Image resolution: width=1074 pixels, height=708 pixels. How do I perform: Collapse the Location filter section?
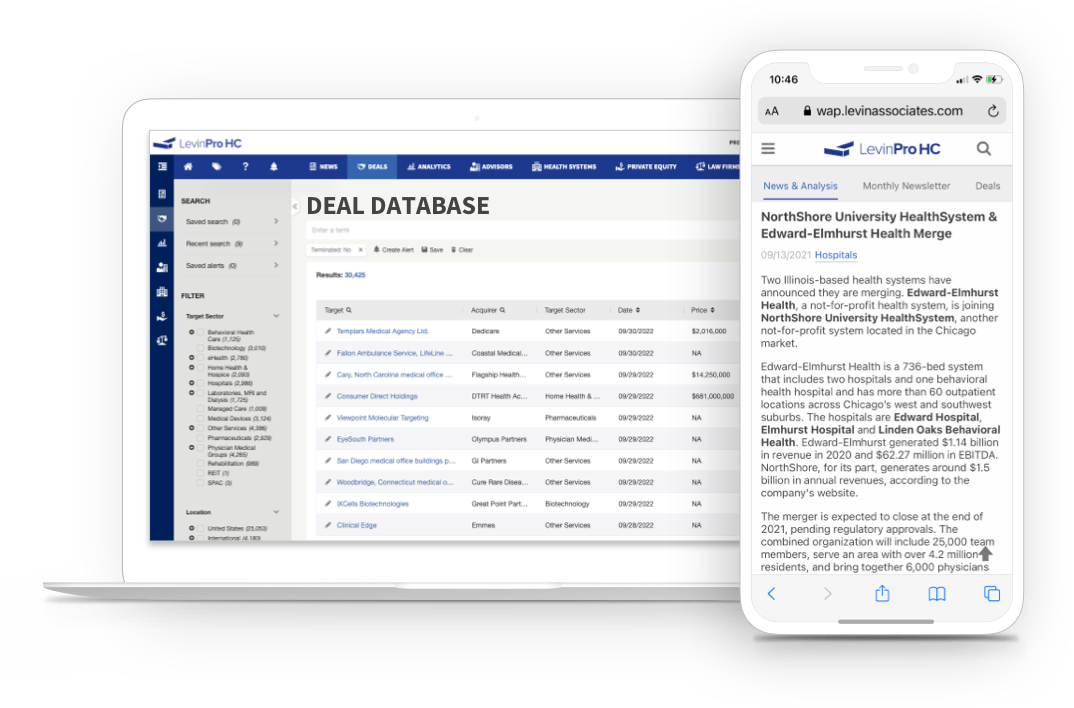tap(276, 512)
